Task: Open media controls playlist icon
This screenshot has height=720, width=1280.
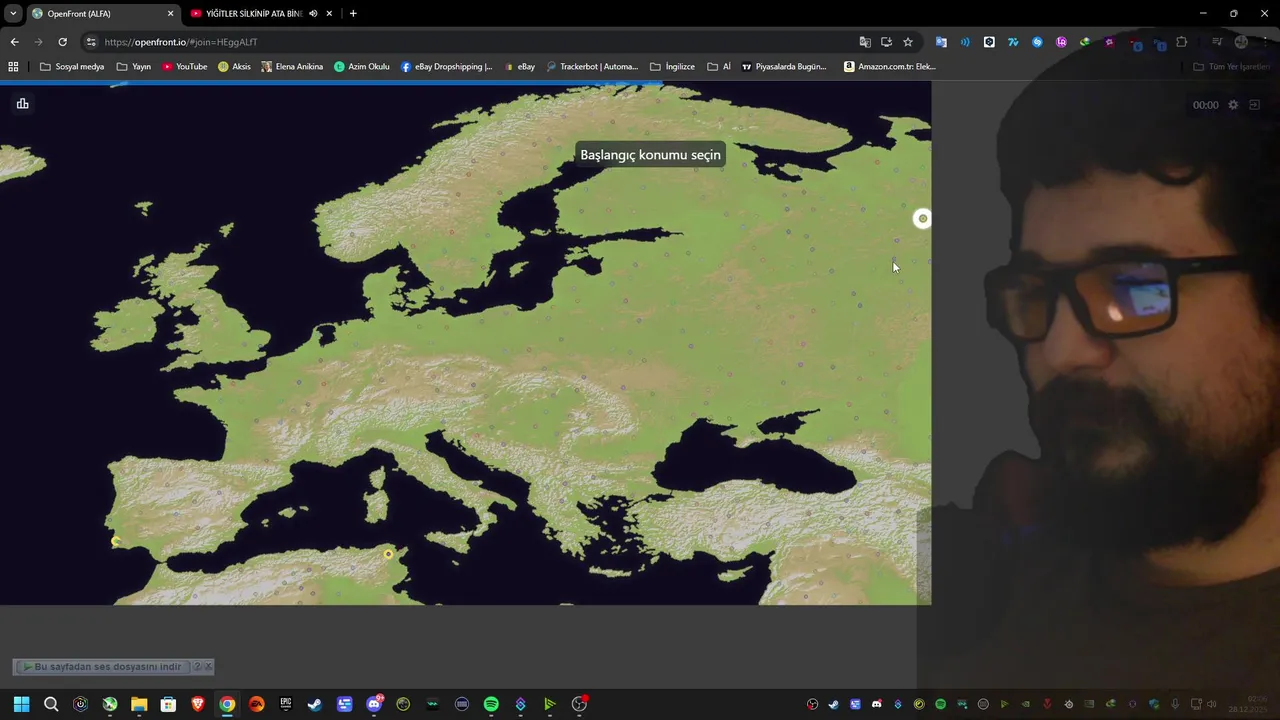Action: pyautogui.click(x=1217, y=42)
